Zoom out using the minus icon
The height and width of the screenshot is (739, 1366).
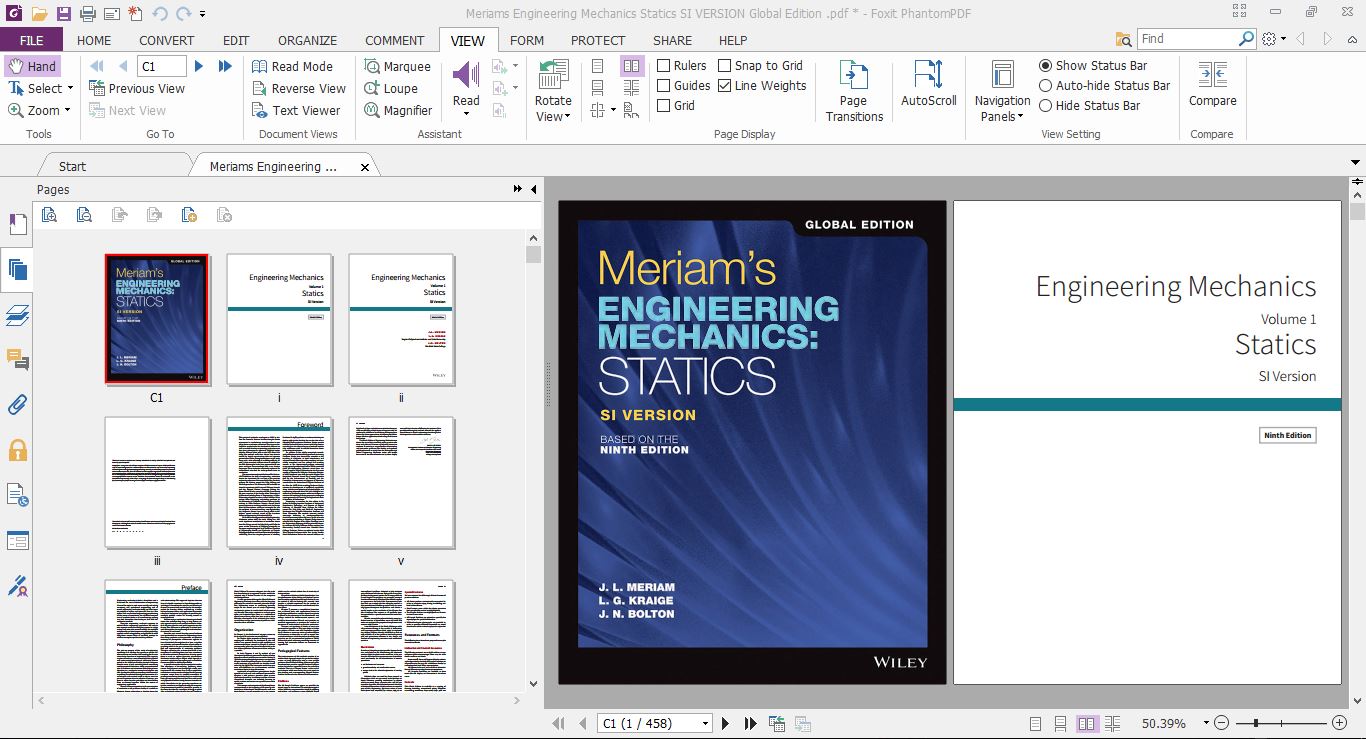point(1222,723)
